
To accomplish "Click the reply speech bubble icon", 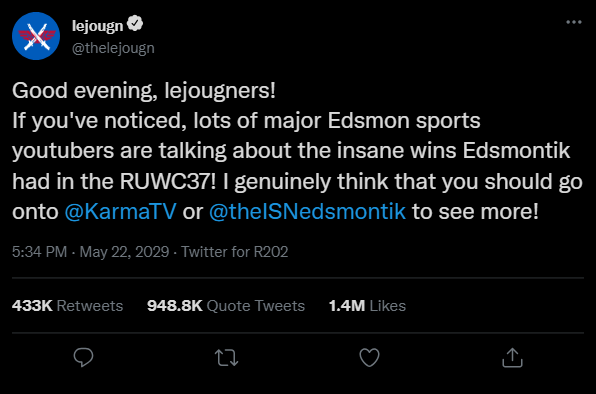I will tap(83, 357).
